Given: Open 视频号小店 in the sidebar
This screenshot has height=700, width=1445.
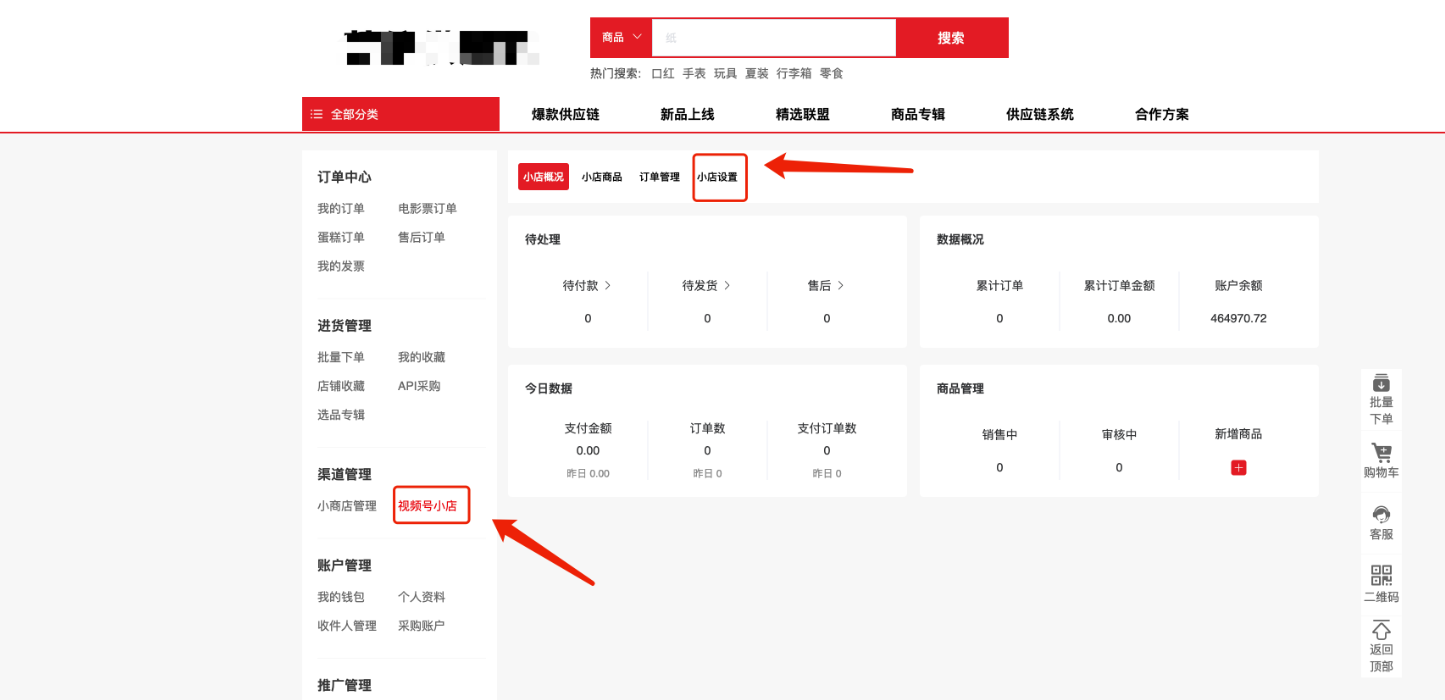Looking at the screenshot, I should (428, 506).
